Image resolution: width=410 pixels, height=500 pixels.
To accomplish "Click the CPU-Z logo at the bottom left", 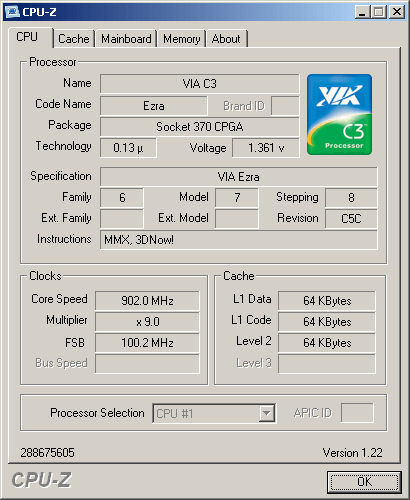I will [x=42, y=480].
